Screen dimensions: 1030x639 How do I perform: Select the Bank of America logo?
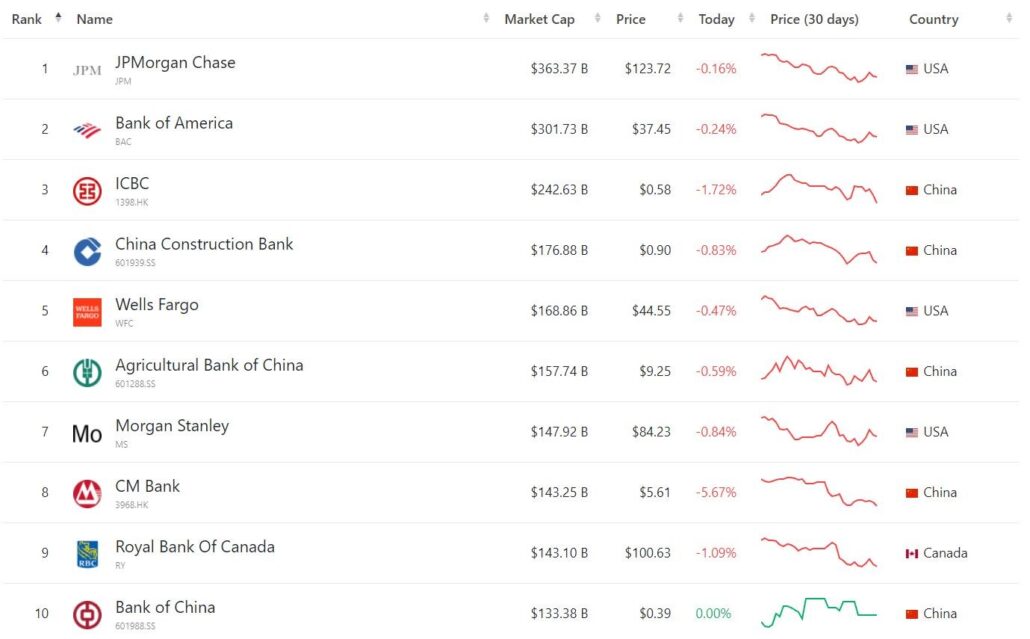86,128
